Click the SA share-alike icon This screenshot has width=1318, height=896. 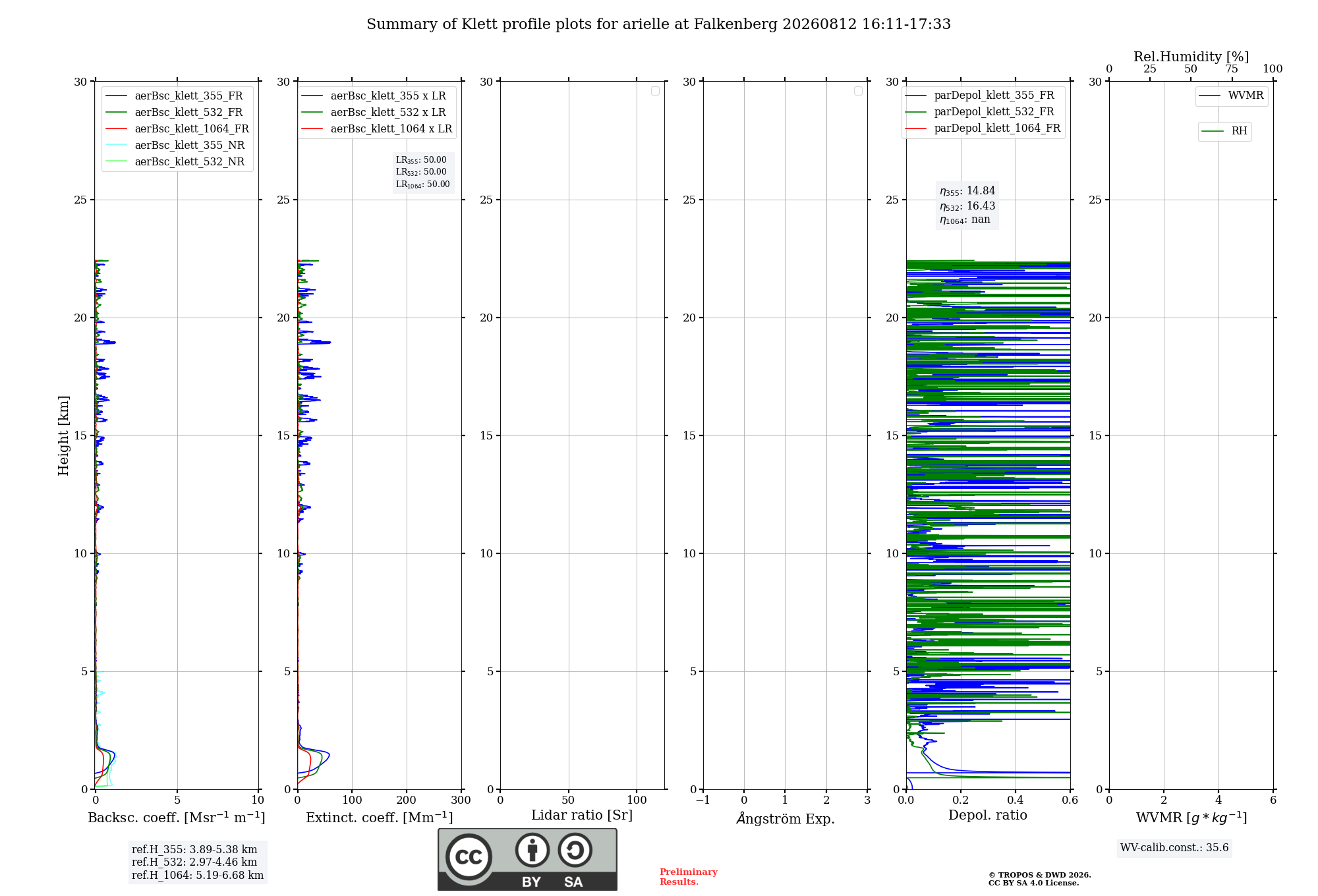click(x=575, y=849)
